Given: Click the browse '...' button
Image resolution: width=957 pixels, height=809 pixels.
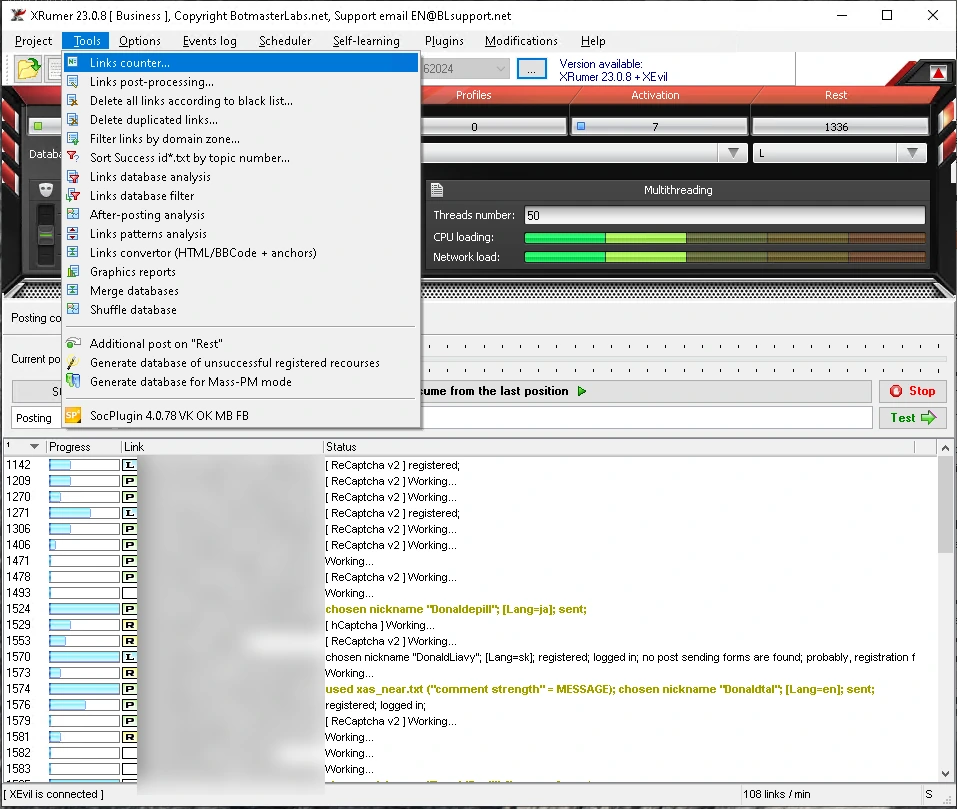Looking at the screenshot, I should 532,68.
